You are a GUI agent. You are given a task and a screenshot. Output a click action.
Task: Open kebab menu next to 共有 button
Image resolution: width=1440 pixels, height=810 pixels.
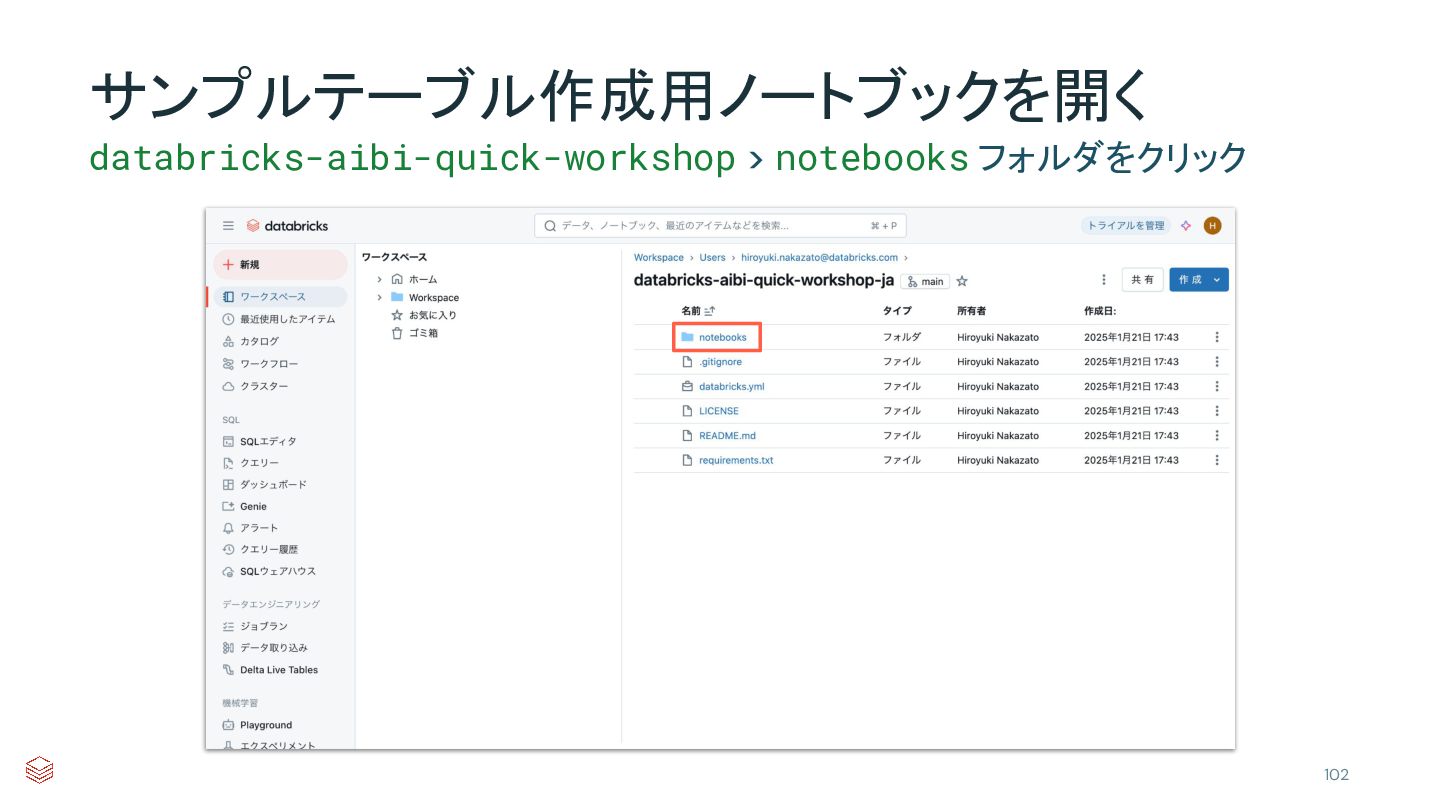pyautogui.click(x=1104, y=280)
